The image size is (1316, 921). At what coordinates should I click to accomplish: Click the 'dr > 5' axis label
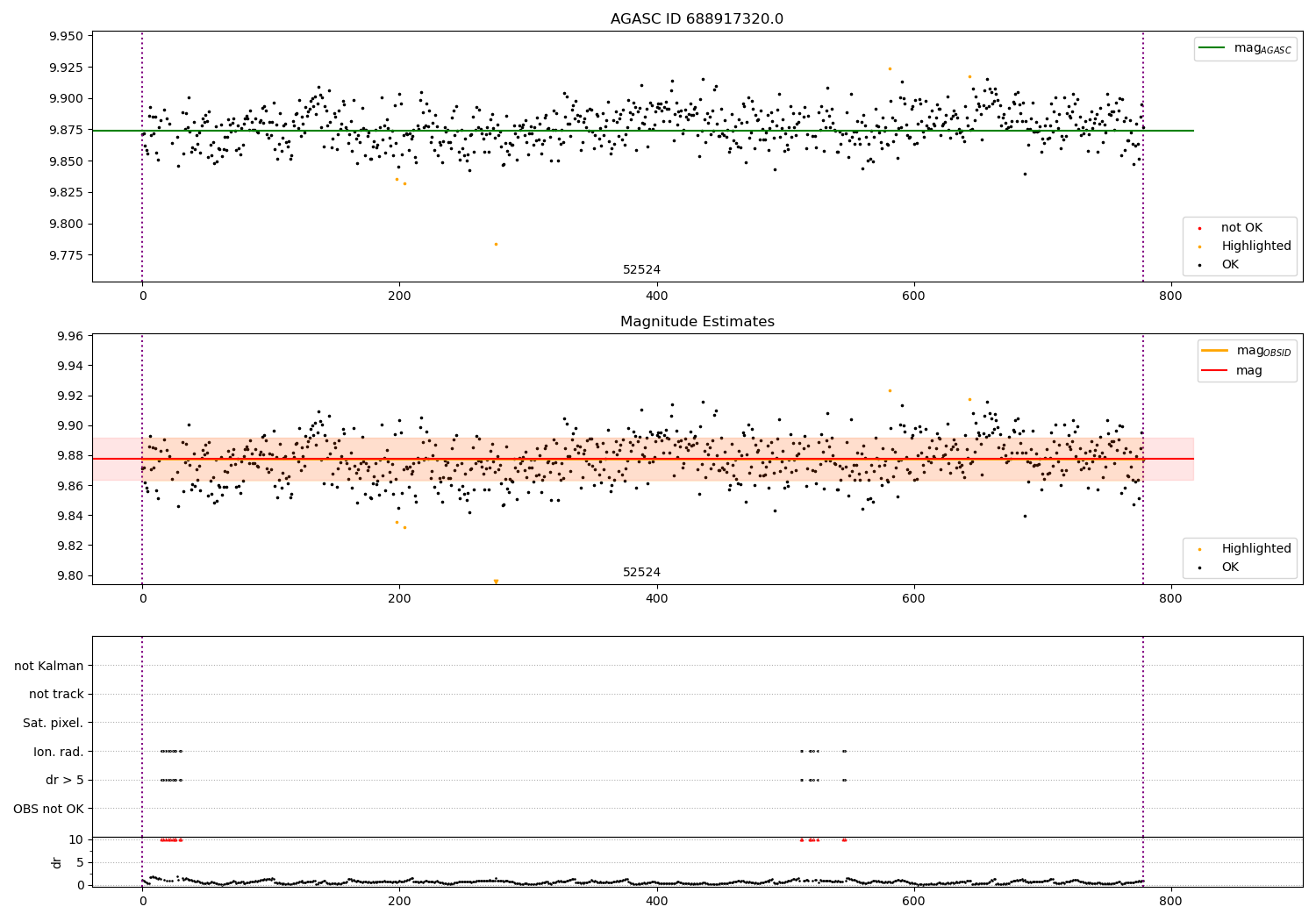tap(65, 781)
